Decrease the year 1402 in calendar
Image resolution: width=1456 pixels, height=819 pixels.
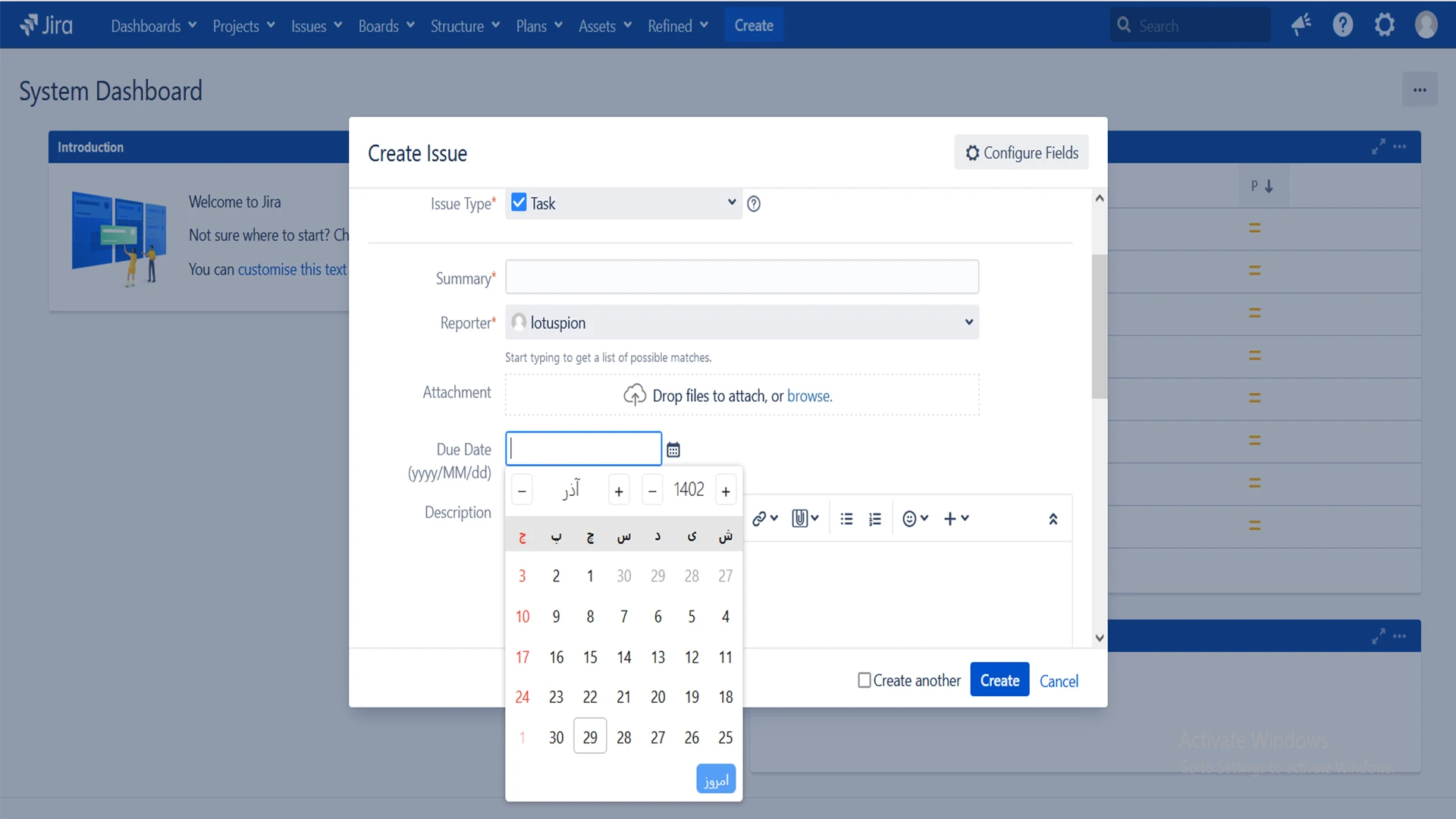pos(652,491)
